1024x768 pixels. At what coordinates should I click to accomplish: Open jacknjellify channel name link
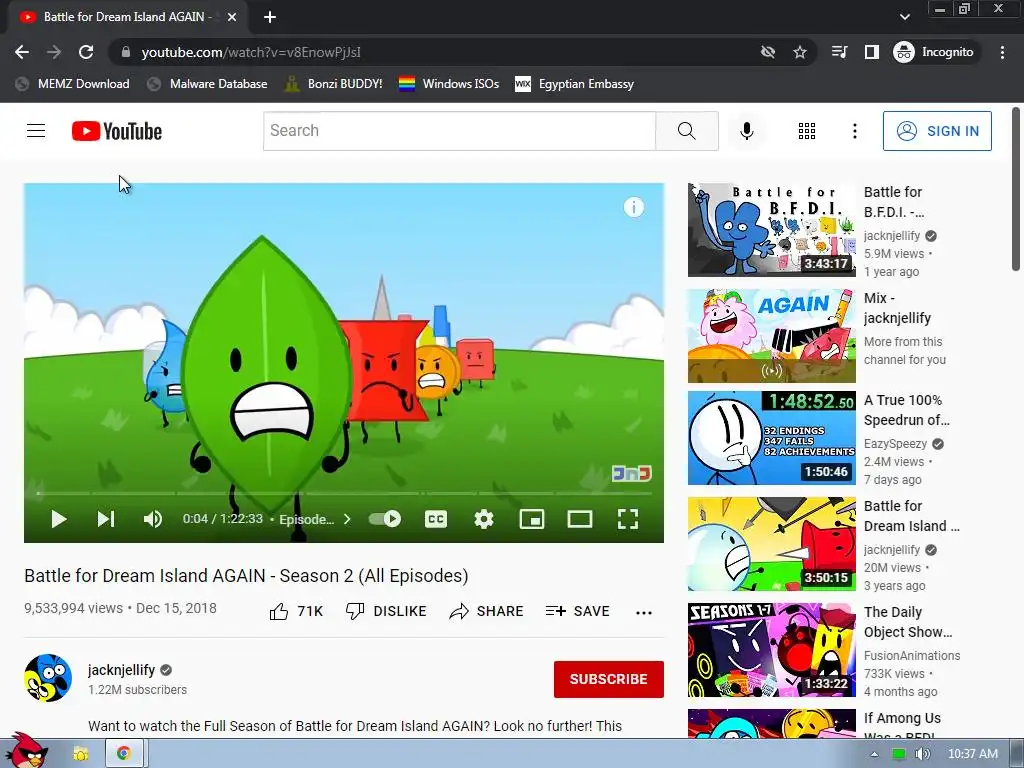[121, 670]
